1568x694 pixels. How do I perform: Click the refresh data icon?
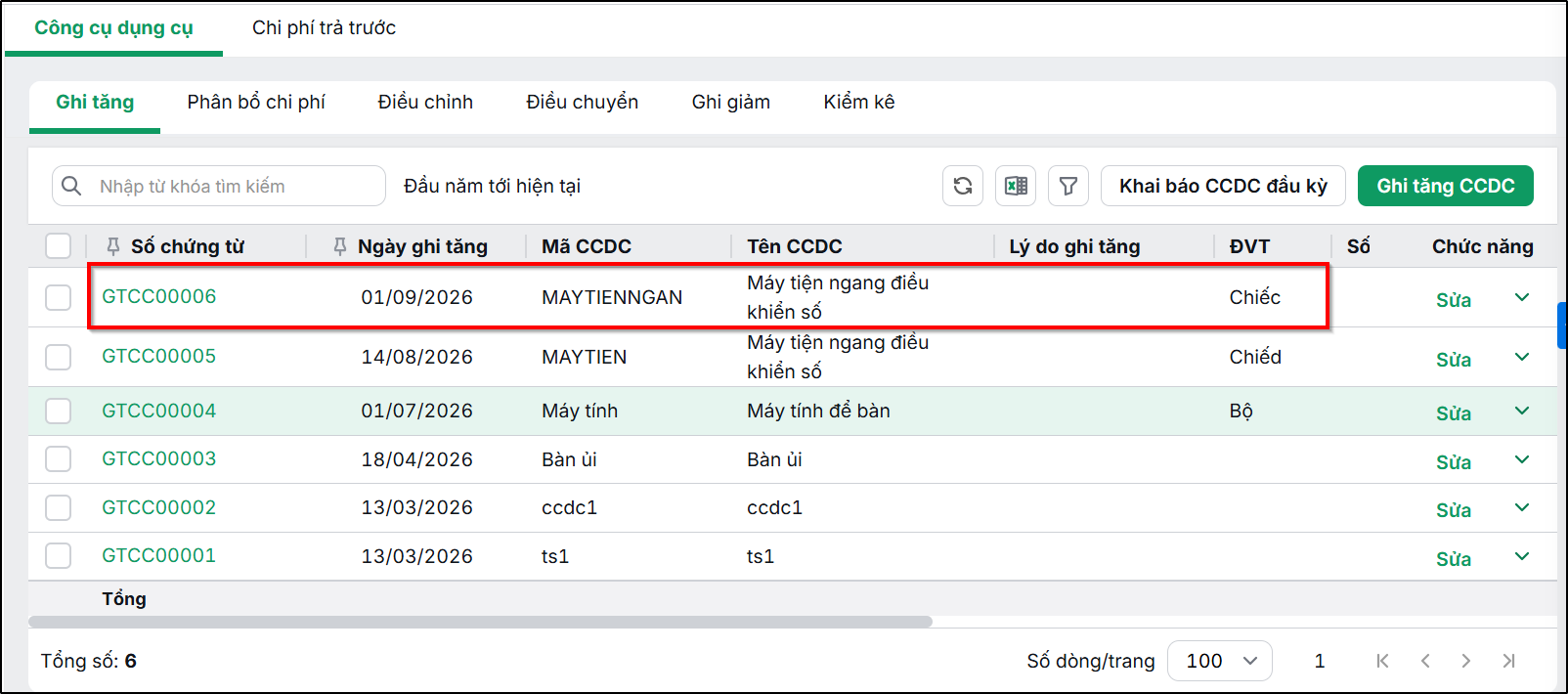(963, 186)
